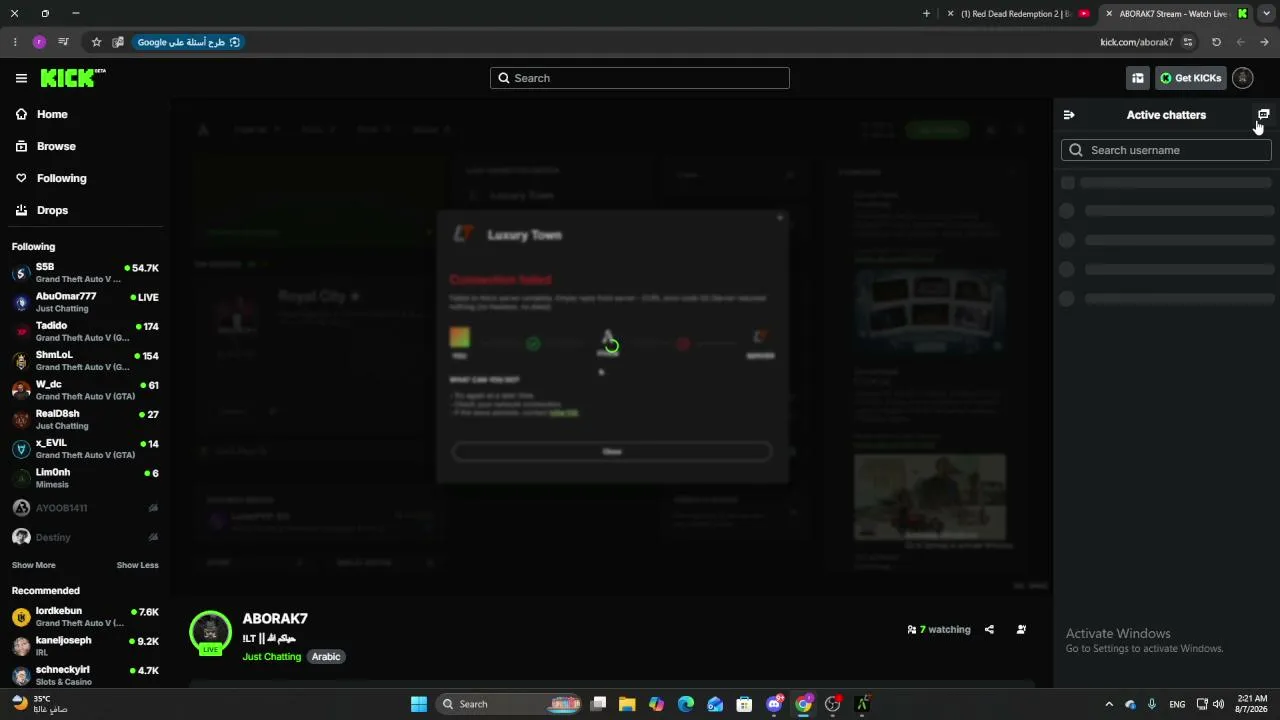Open W_dc channel in Following list
The width and height of the screenshot is (1280, 720).
click(85, 390)
